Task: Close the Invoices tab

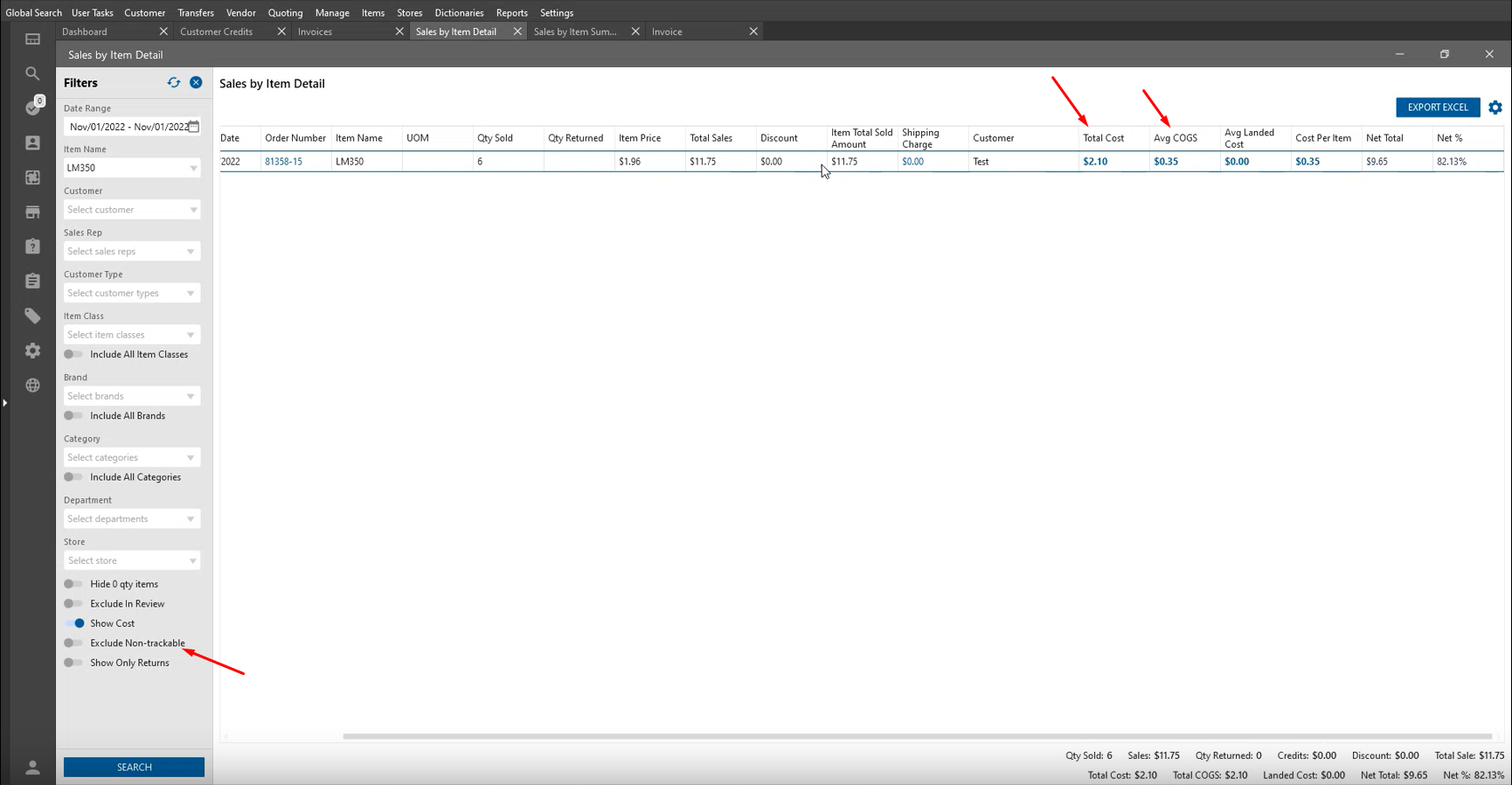Action: coord(399,31)
